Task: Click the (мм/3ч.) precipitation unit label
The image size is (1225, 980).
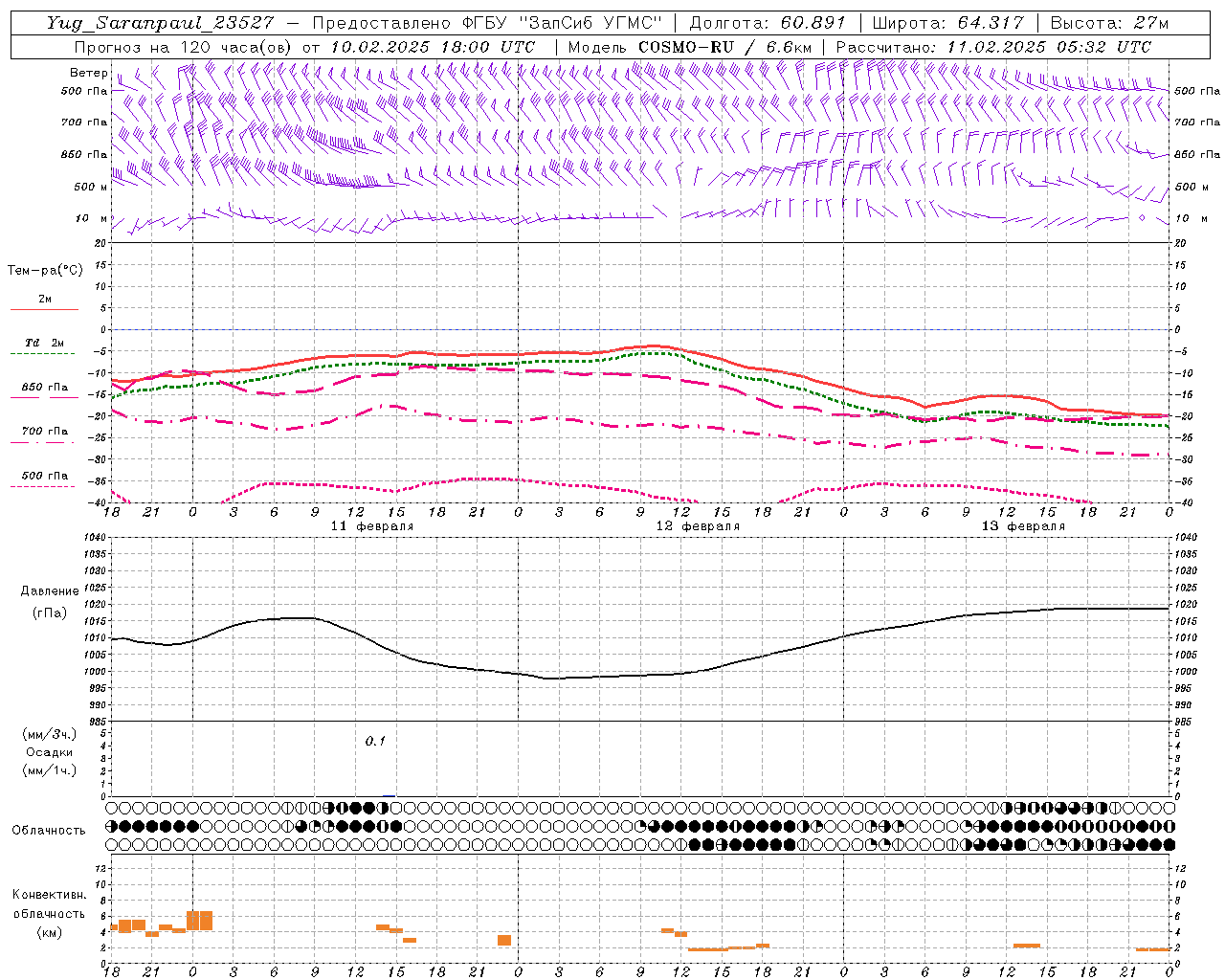Action: click(x=50, y=734)
